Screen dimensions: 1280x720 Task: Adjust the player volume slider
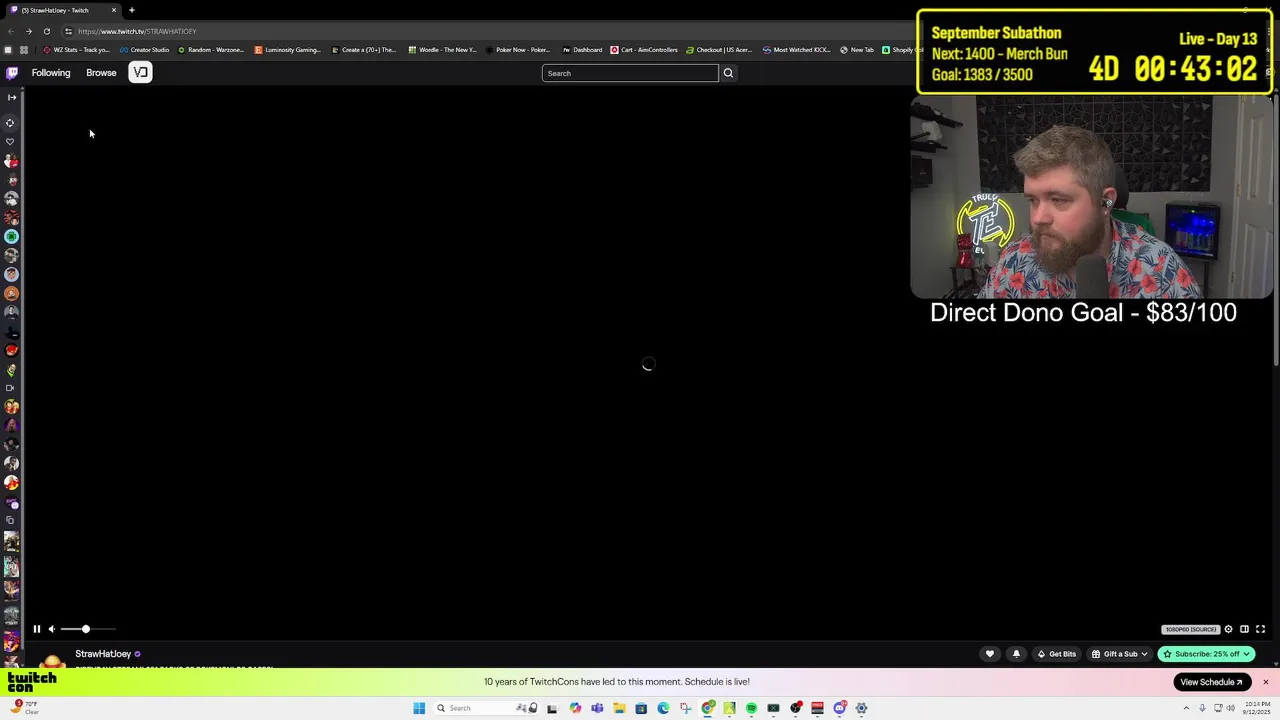click(x=88, y=629)
